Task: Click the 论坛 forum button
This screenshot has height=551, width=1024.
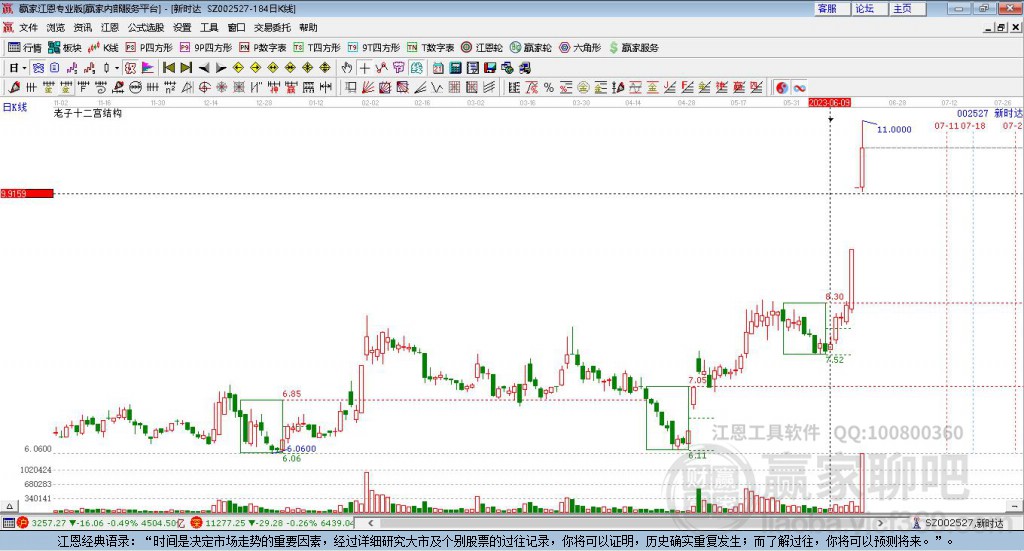Action: 869,8
